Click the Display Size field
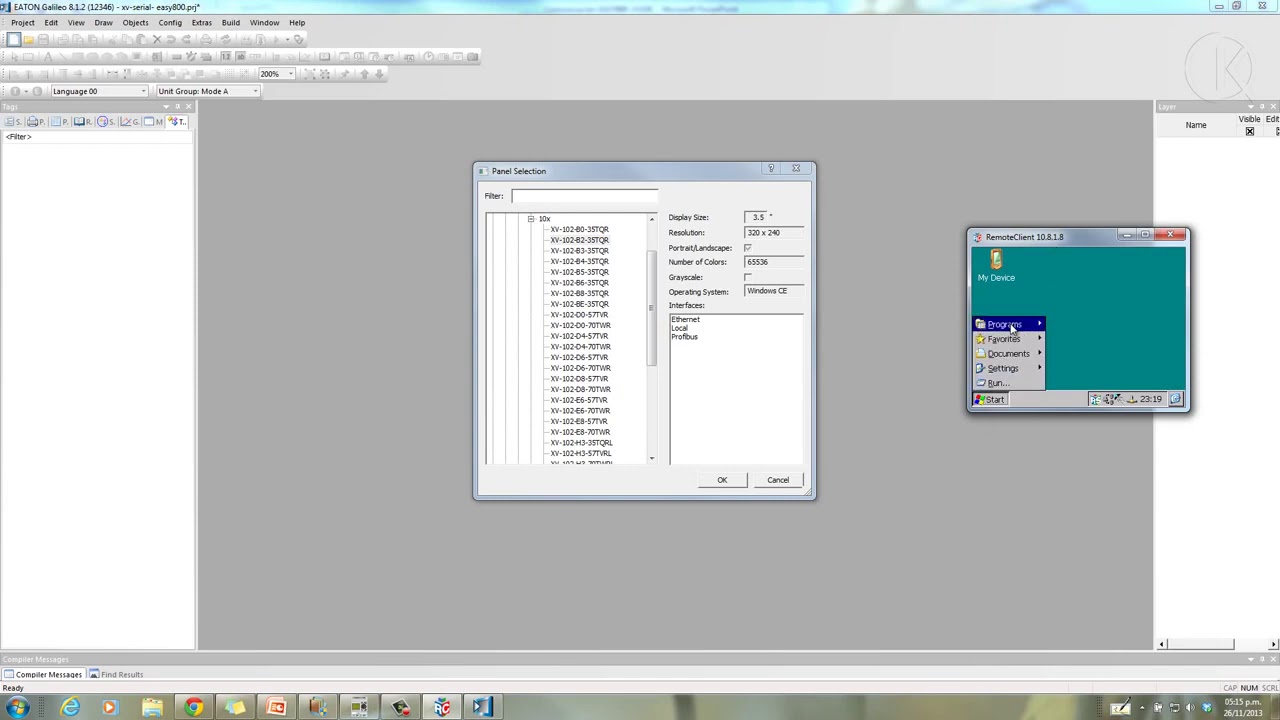Screen dimensions: 1280x720 click(756, 217)
